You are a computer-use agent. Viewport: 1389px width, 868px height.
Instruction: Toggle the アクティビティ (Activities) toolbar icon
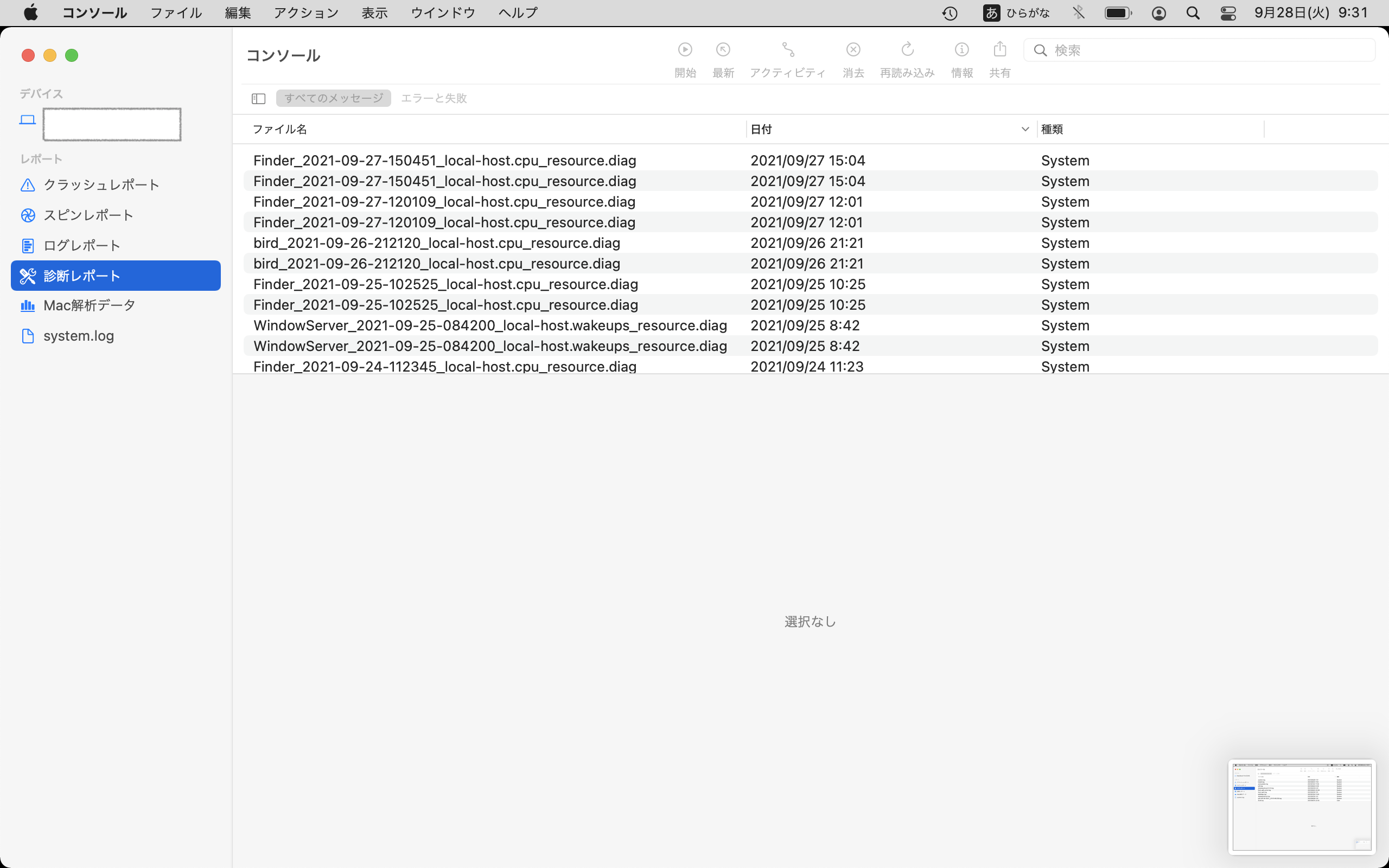click(787, 50)
